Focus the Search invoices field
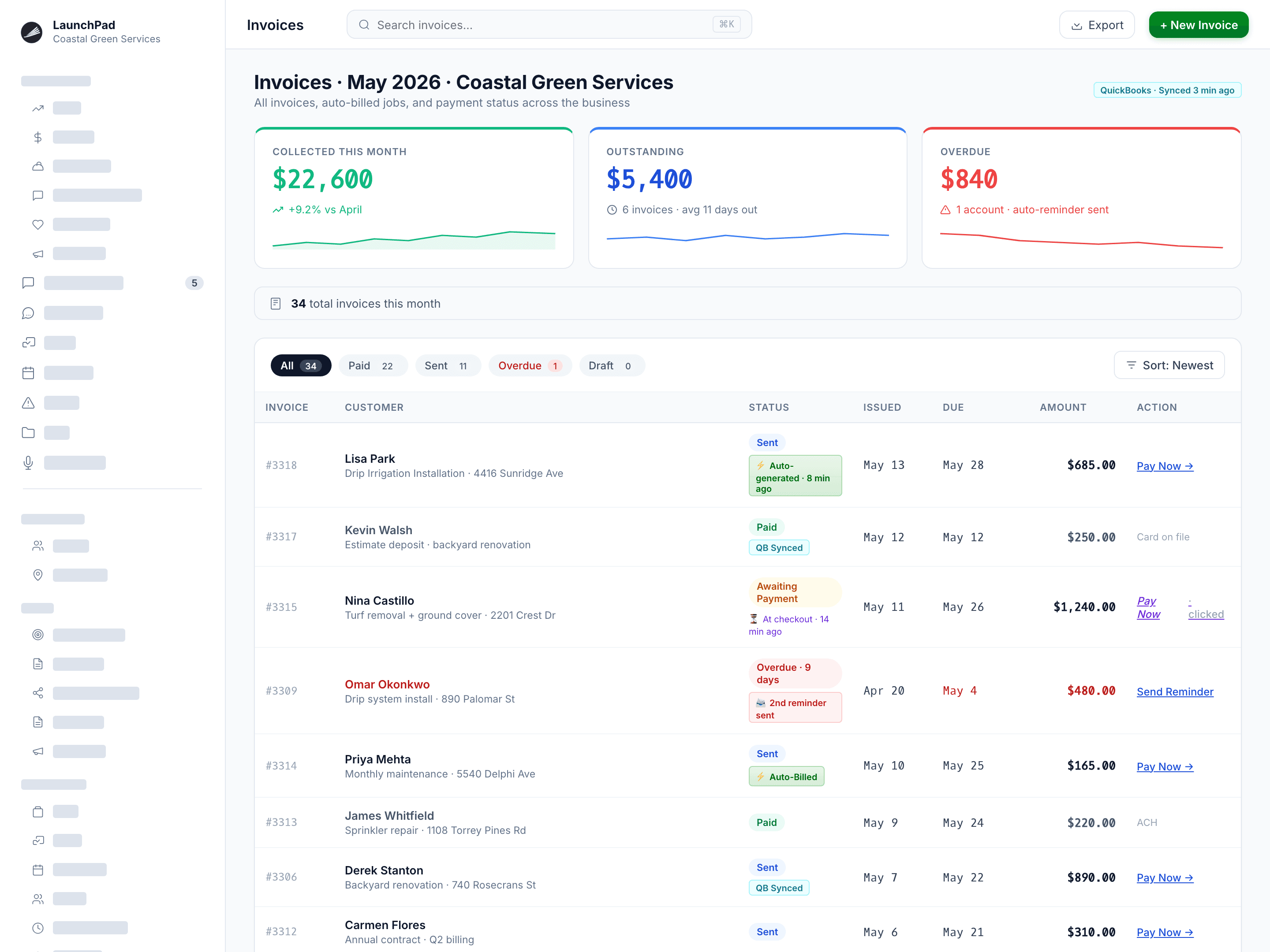 (x=549, y=25)
